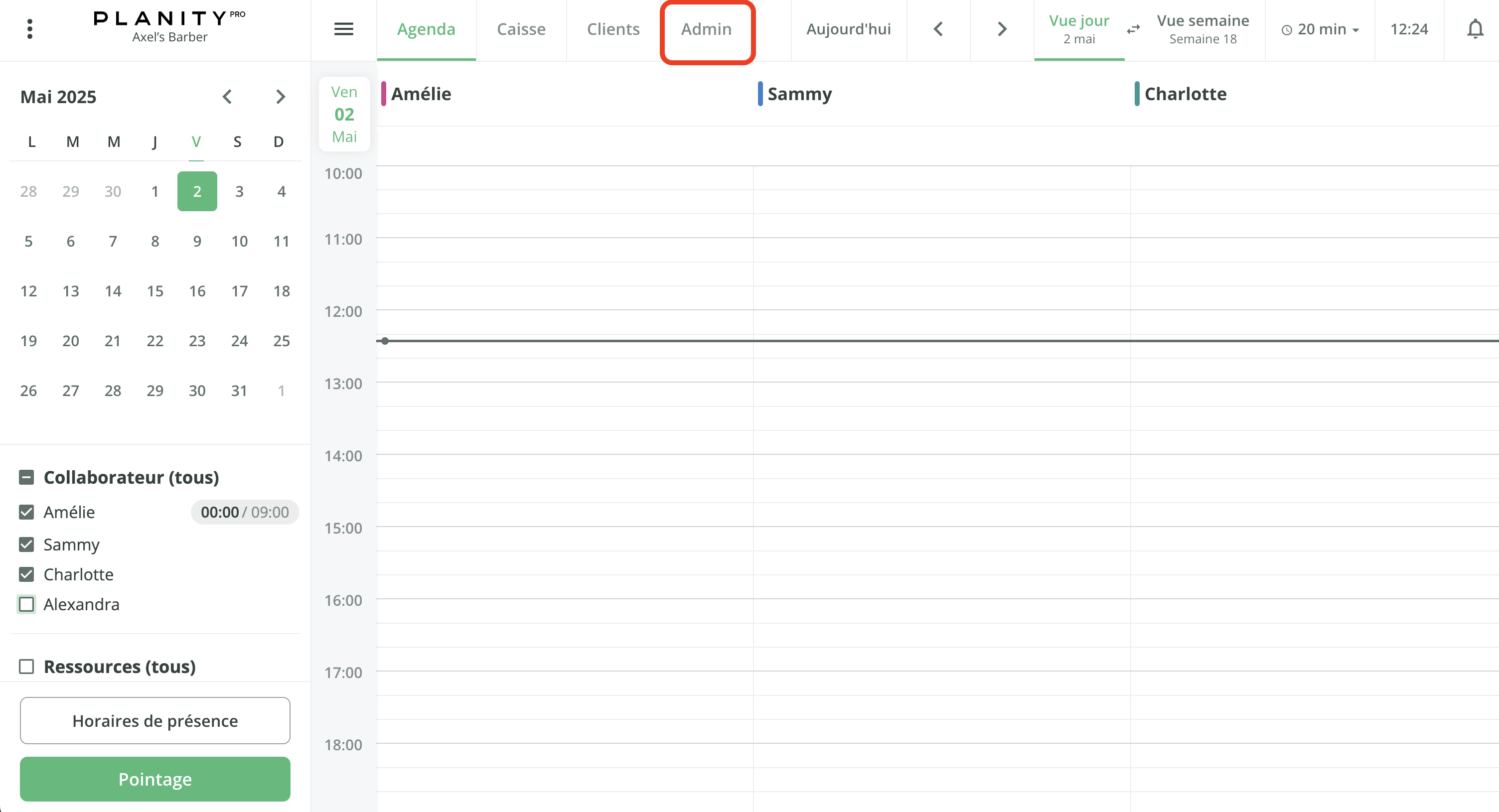This screenshot has height=812, width=1499.
Task: Switch to Vue semaine view
Action: [x=1202, y=29]
